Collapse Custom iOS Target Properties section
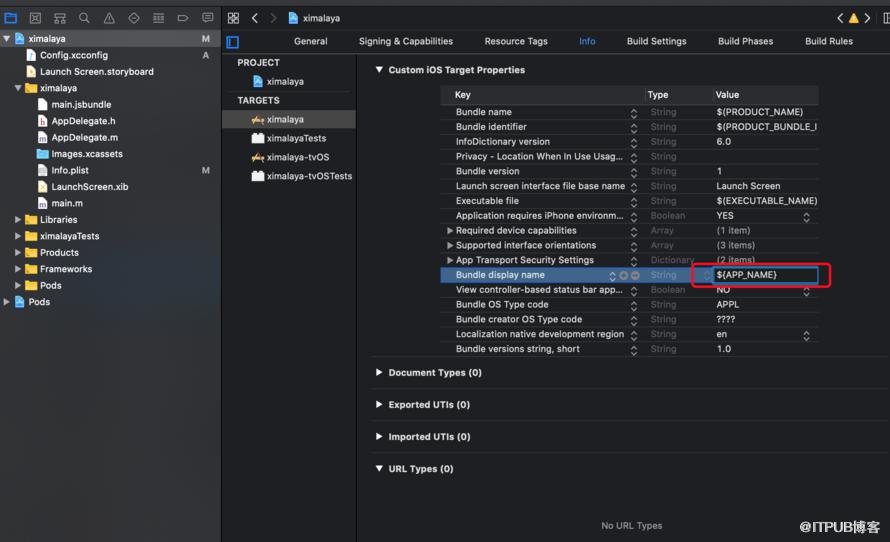The height and width of the screenshot is (542, 890). tap(379, 70)
